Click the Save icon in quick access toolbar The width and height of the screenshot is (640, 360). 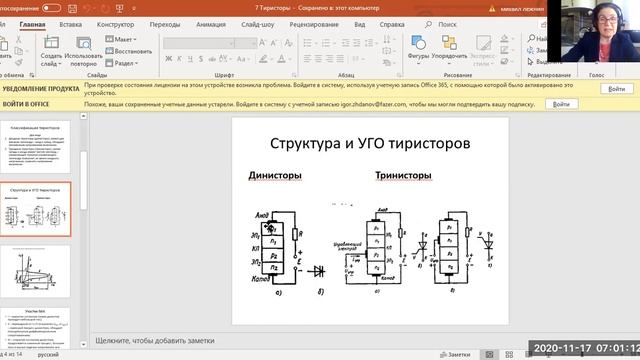[72, 9]
